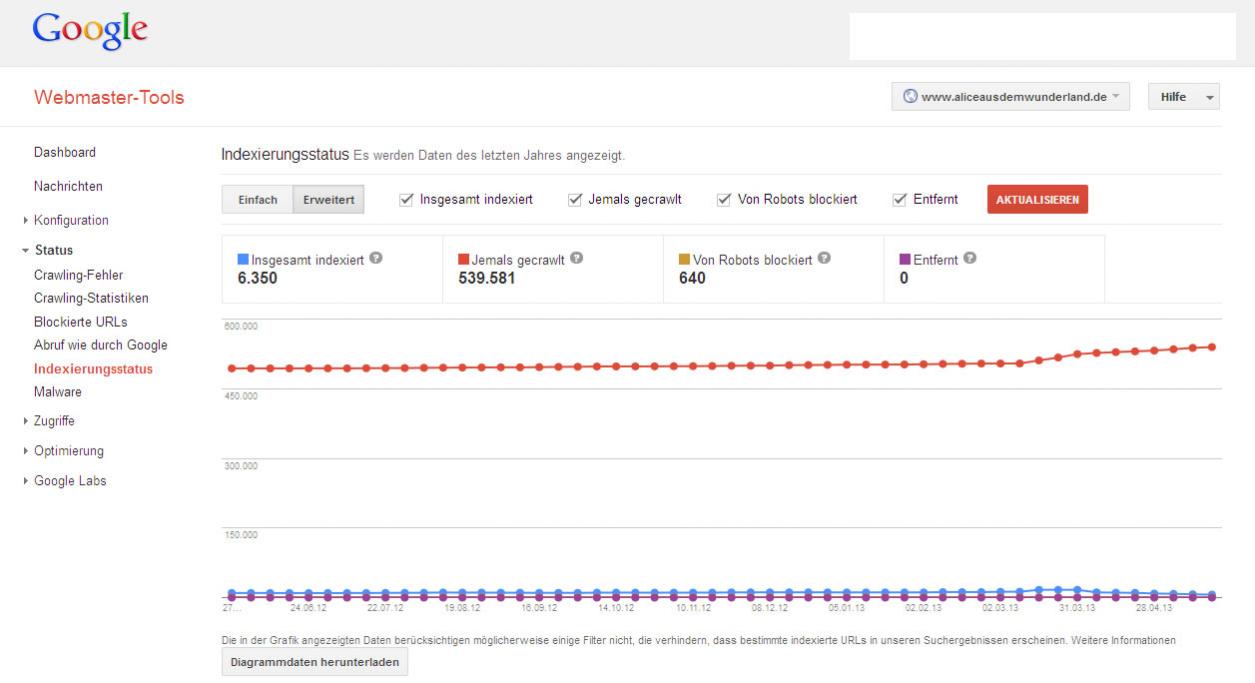Click help icon next to Jemals gecrawlt
Image resolution: width=1255 pixels, height=683 pixels.
tap(577, 258)
